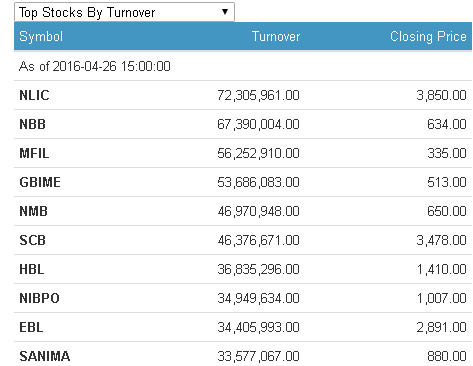
Task: Click the MFIL stock symbol
Action: [34, 153]
